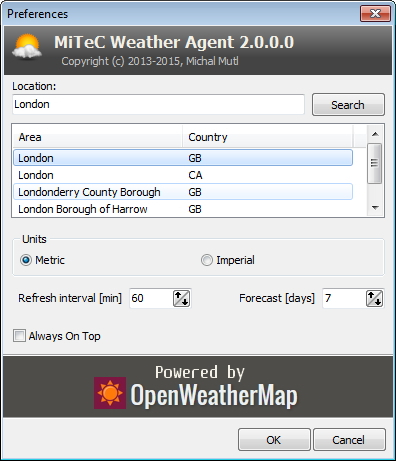Close the Preferences dialog with X
This screenshot has width=396, height=461.
375,14
